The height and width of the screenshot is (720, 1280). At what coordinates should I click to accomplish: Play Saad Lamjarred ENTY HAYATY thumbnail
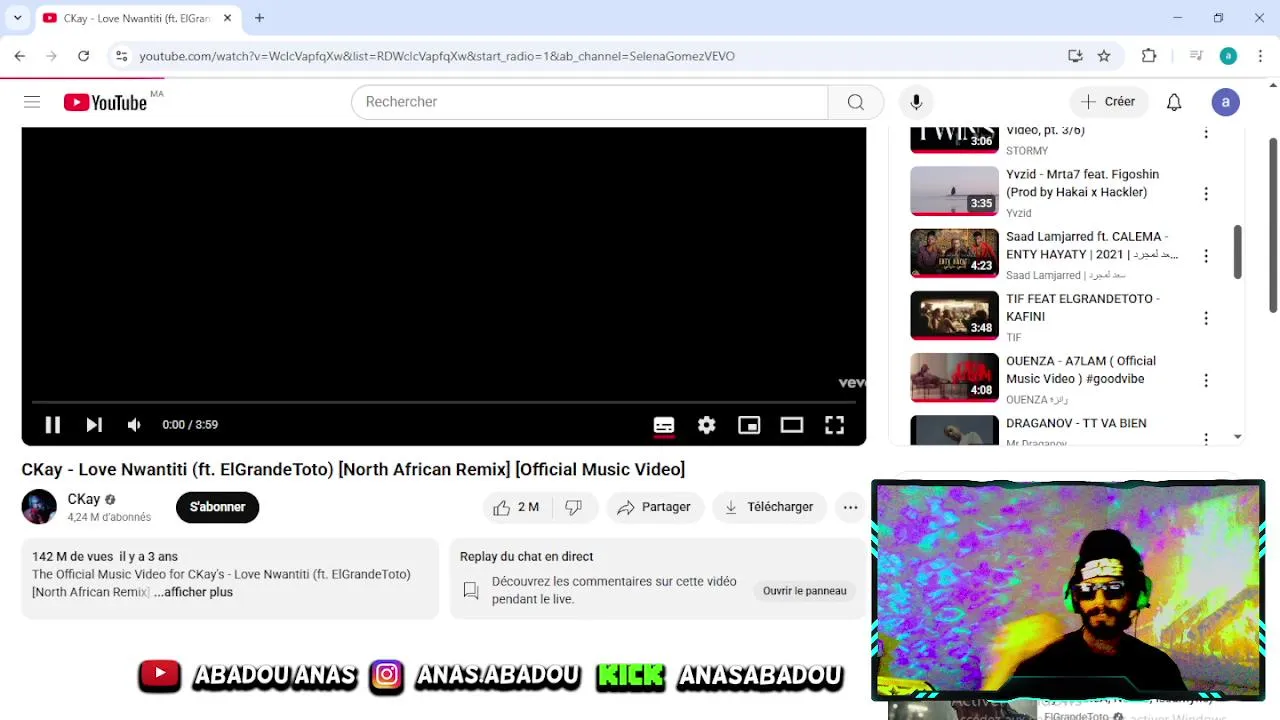point(954,253)
